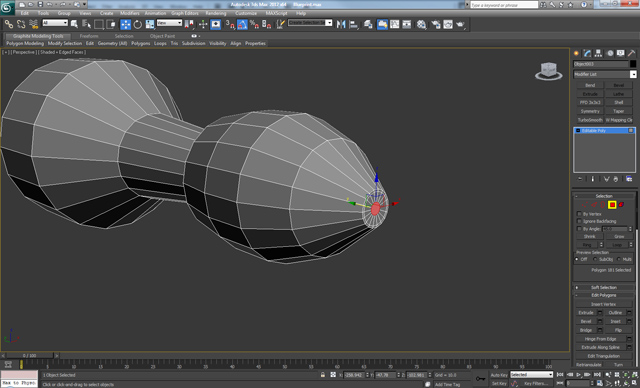Choose the Rectangular Selection Region tool
The image size is (640, 388).
point(99,24)
